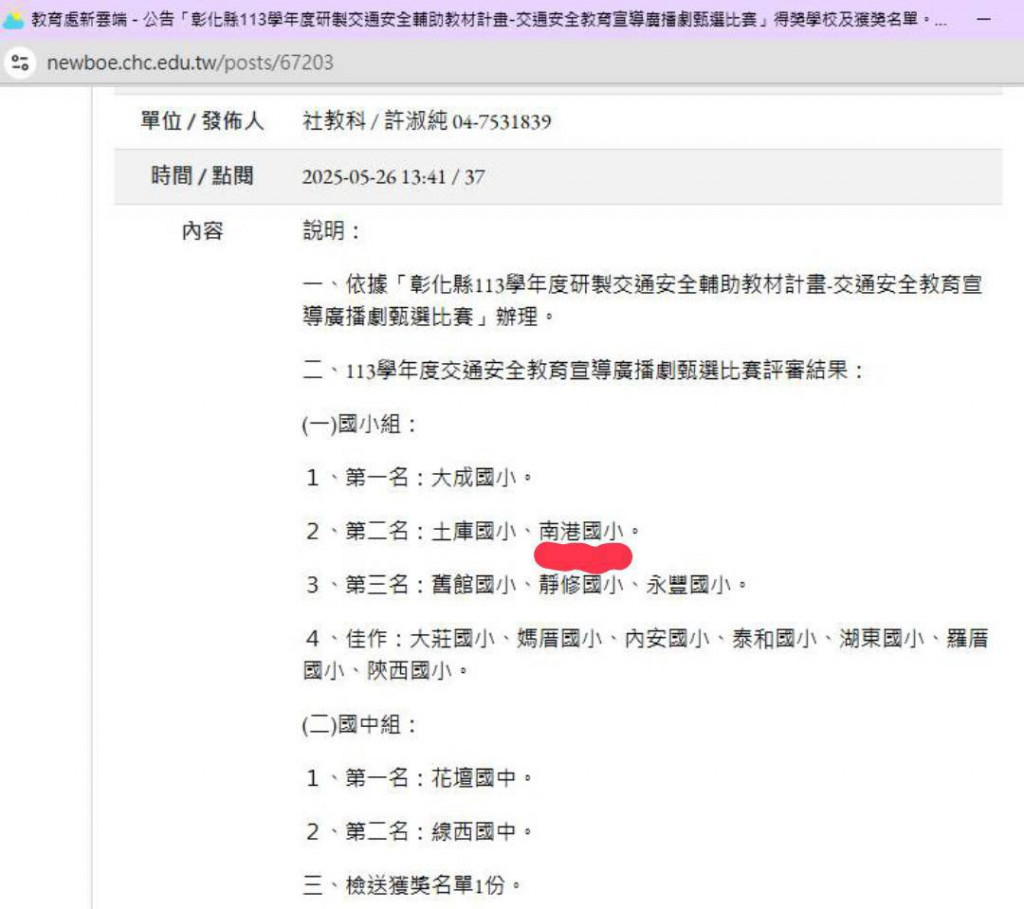Image resolution: width=1024 pixels, height=909 pixels.
Task: Click the line 第一名:花壇國中
Action: [x=419, y=778]
